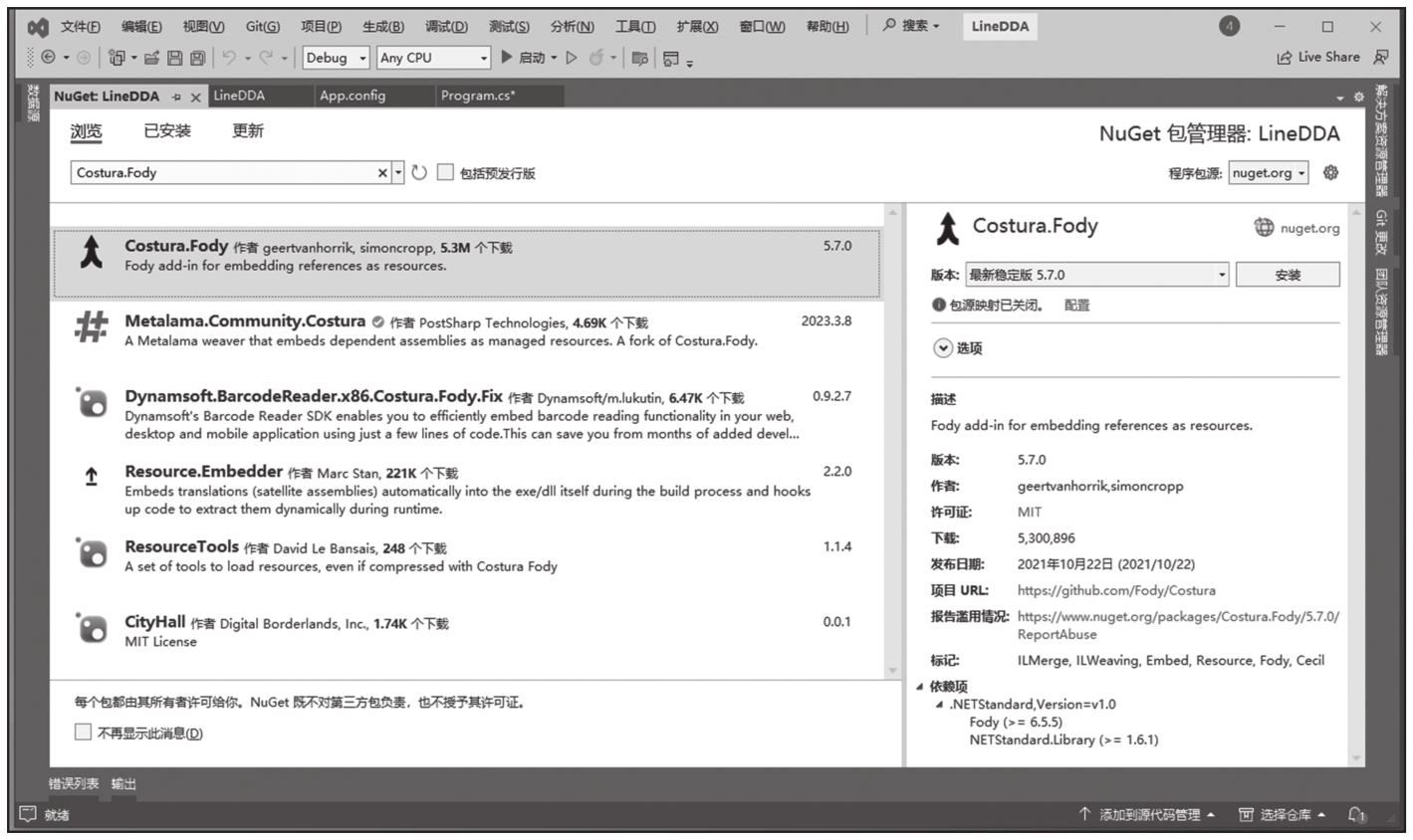Expand the 选项 options section
Viewport: 1413px width, 840px height.
pos(943,348)
